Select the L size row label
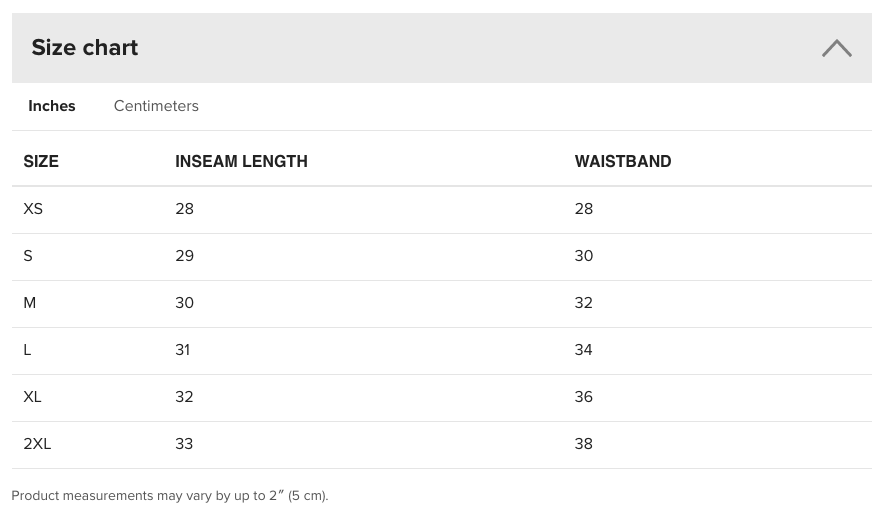This screenshot has height=525, width=884. coord(27,350)
